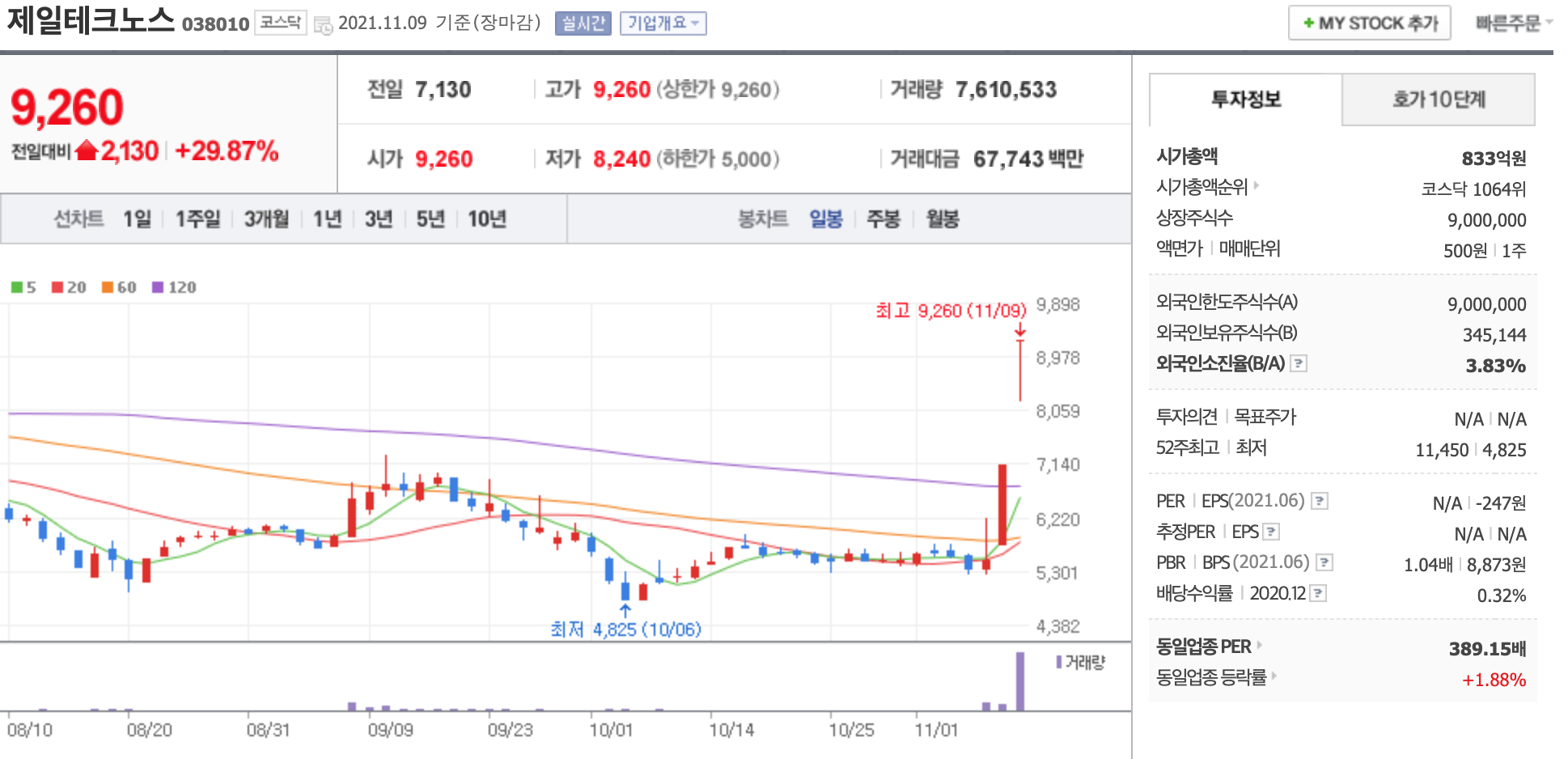
Task: Click the calendar icon next to date
Action: [x=323, y=25]
